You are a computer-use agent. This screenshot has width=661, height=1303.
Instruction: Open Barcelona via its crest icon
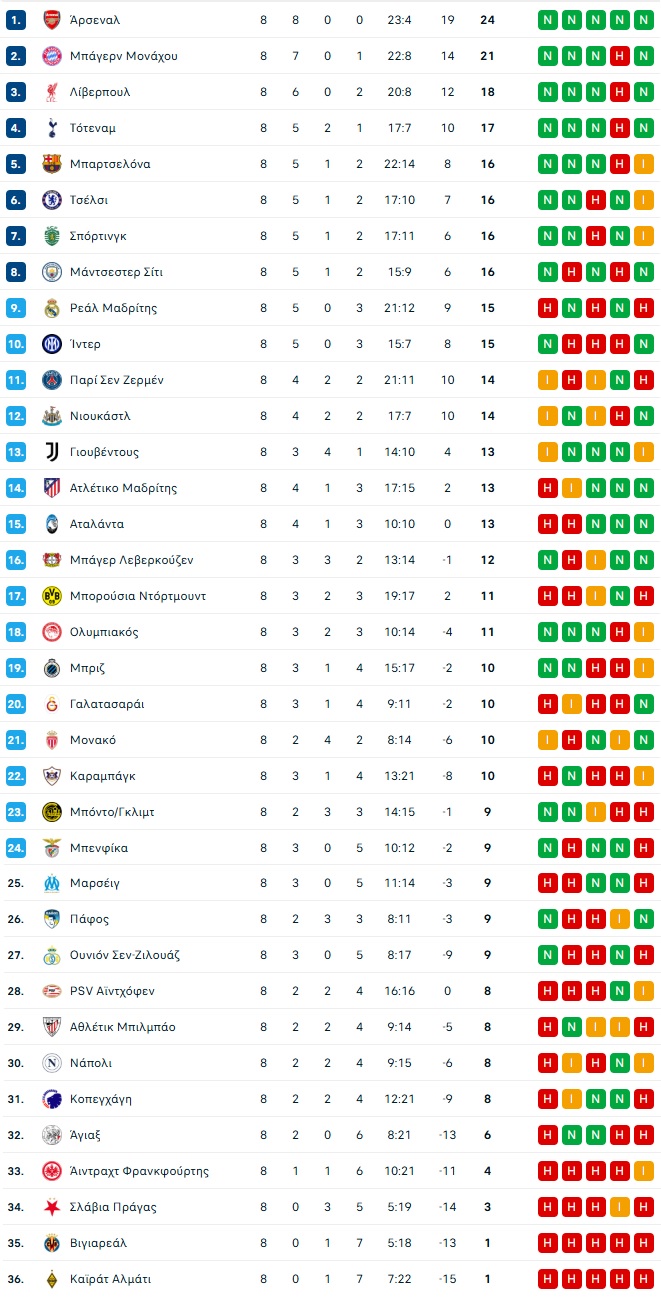(x=51, y=164)
